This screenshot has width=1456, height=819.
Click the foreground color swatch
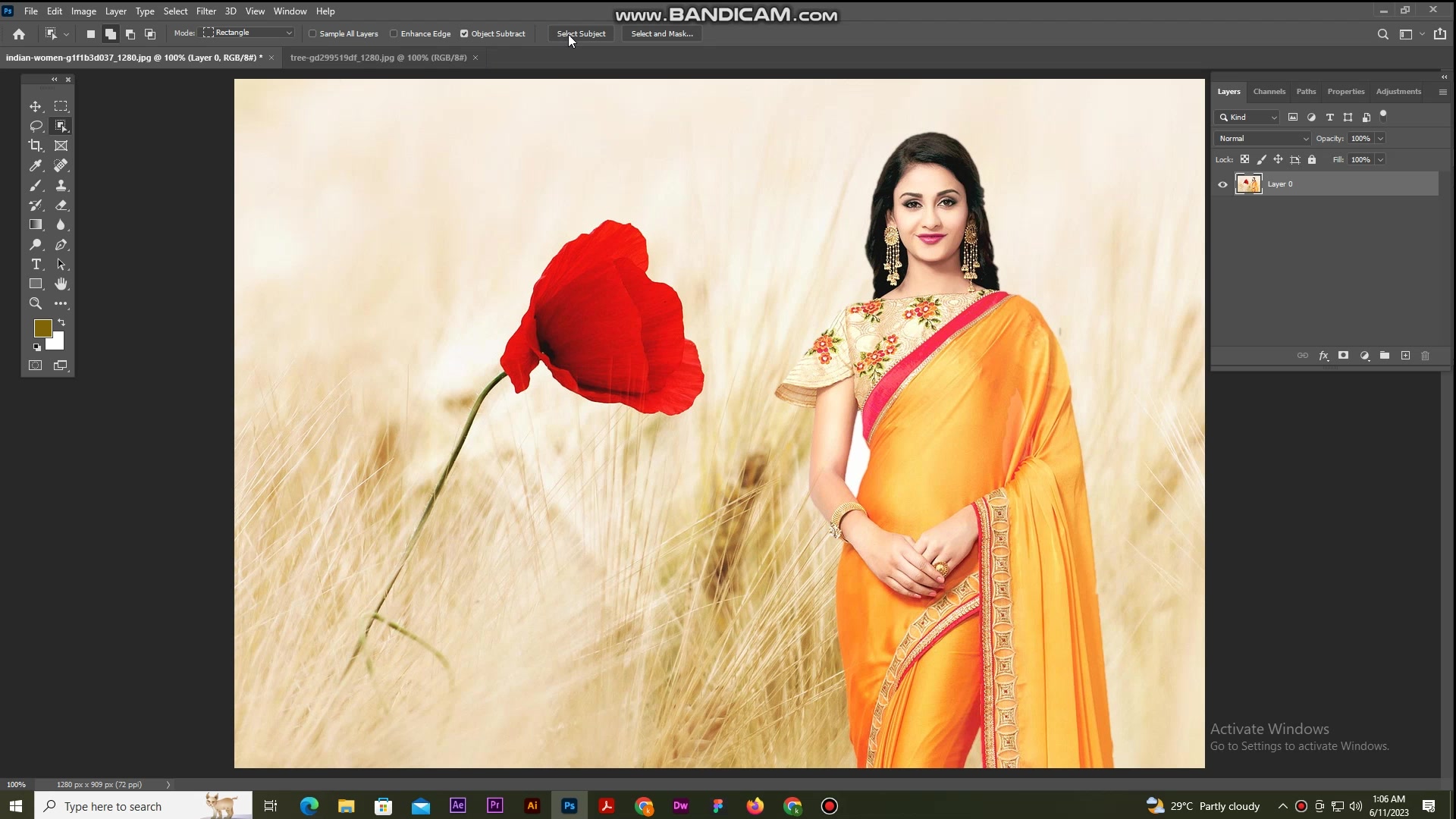pos(42,328)
